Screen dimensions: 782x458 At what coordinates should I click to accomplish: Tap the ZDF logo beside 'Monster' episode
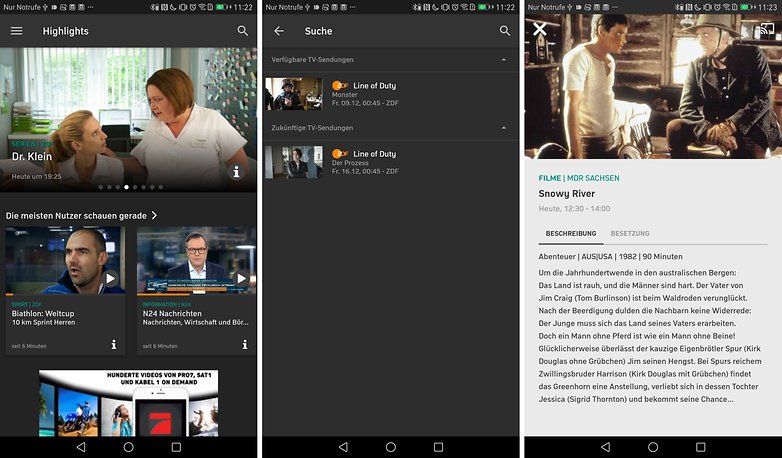[340, 85]
